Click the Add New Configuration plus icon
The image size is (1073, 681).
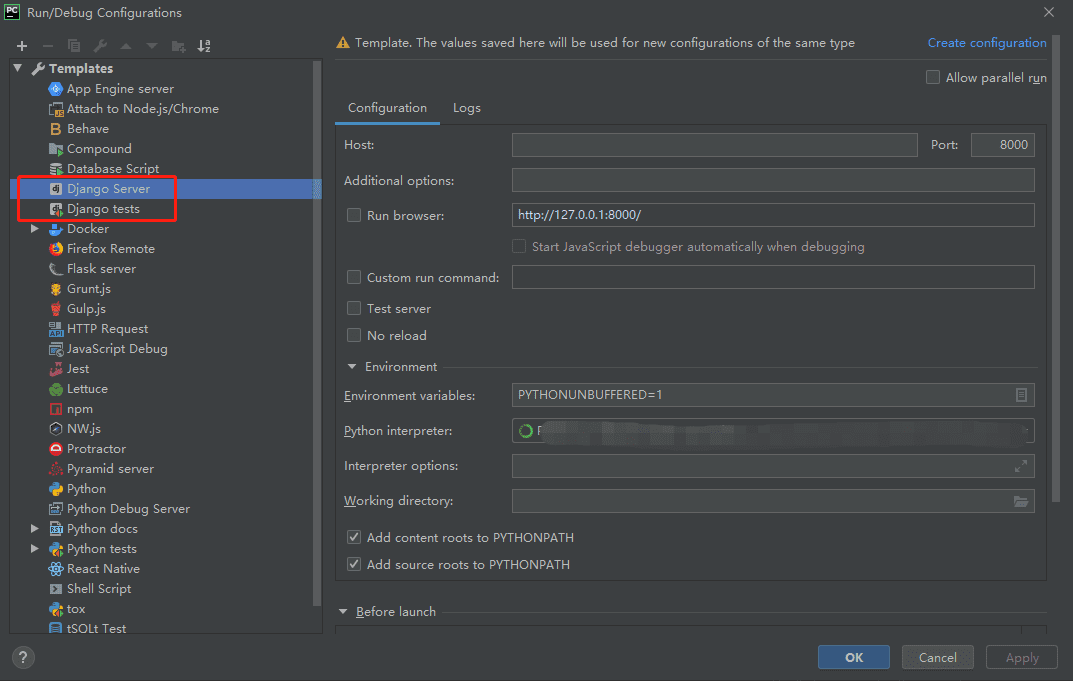pos(22,46)
